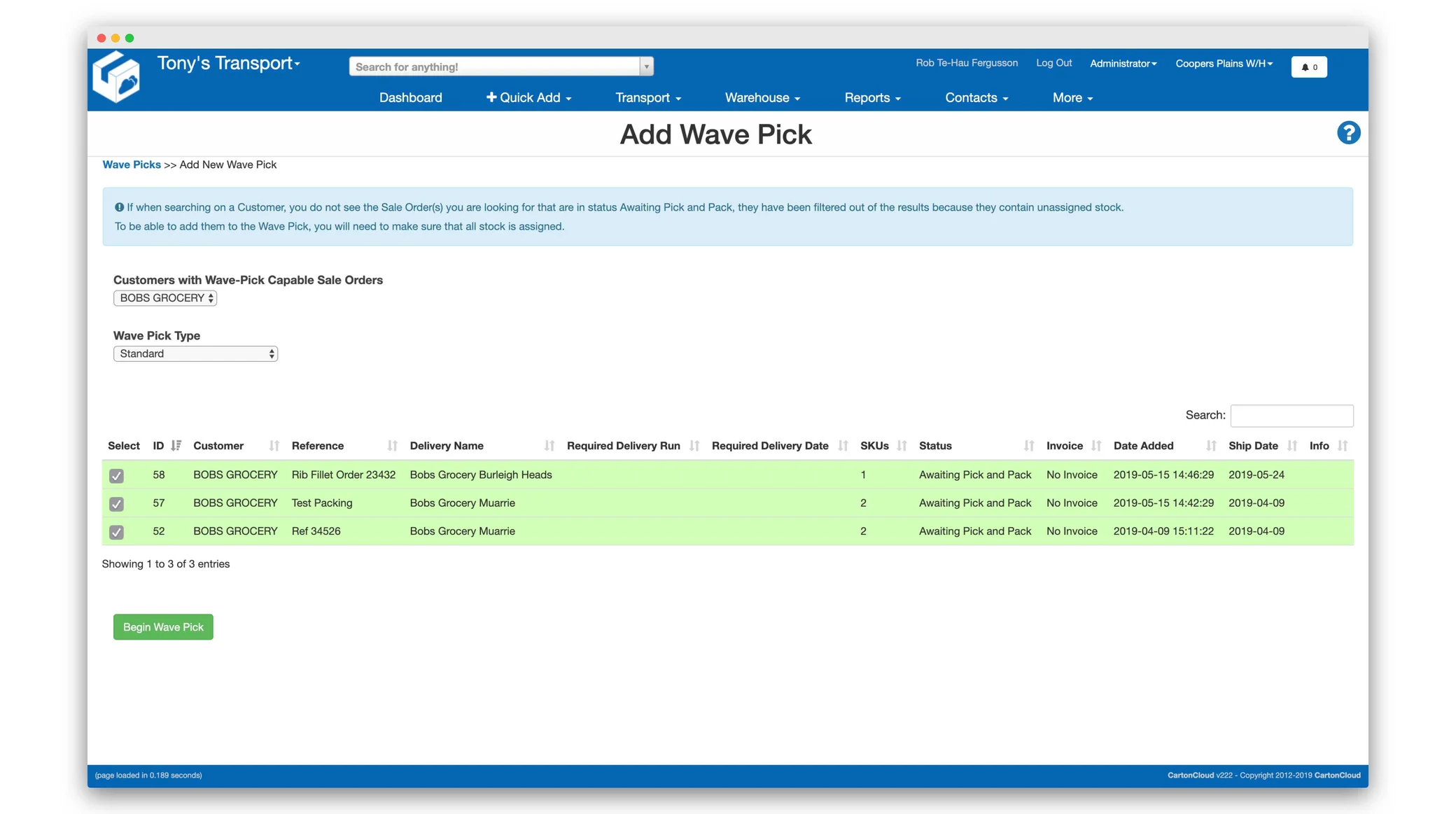Expand the Warehouse navigation menu
1456x814 pixels.
[762, 97]
